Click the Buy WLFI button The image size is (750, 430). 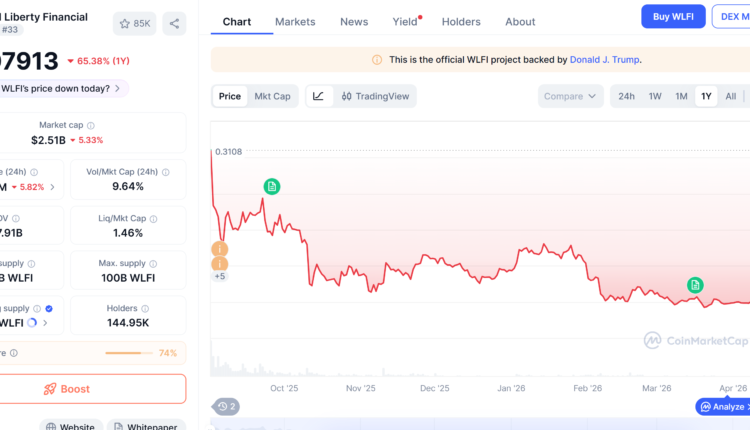tap(673, 16)
